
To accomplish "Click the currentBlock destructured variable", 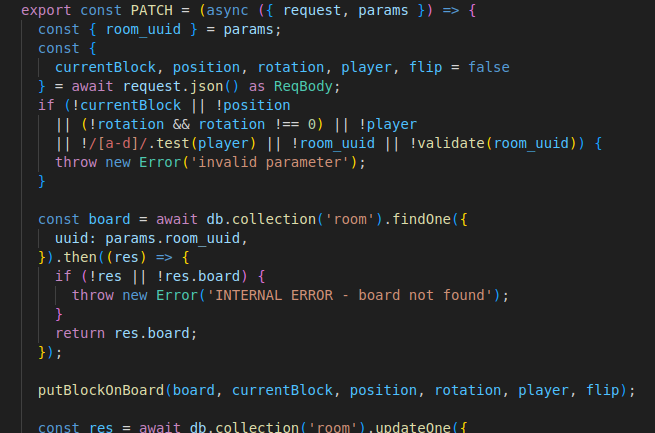I will (x=105, y=67).
